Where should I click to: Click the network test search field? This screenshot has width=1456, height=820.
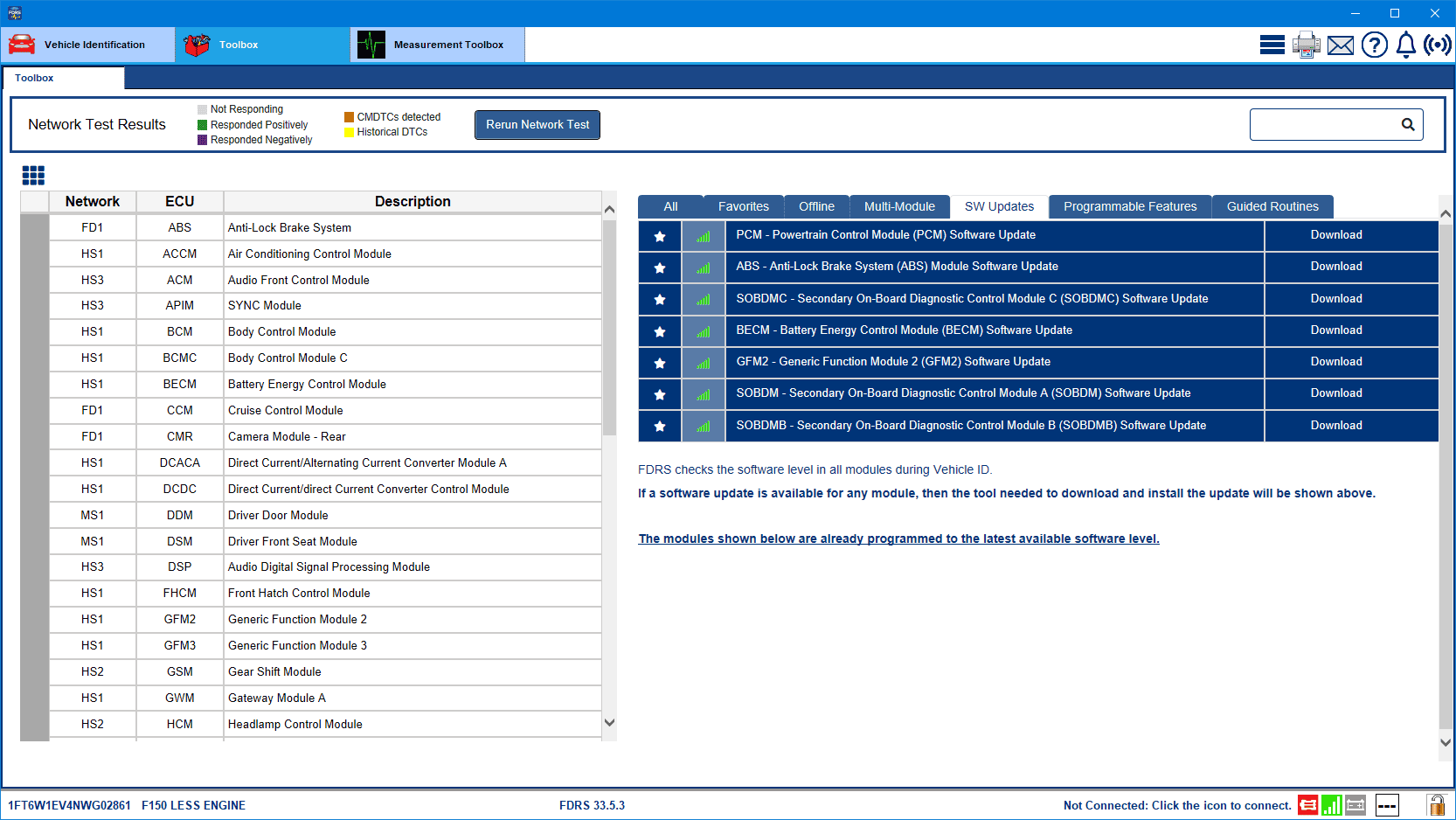[1323, 124]
